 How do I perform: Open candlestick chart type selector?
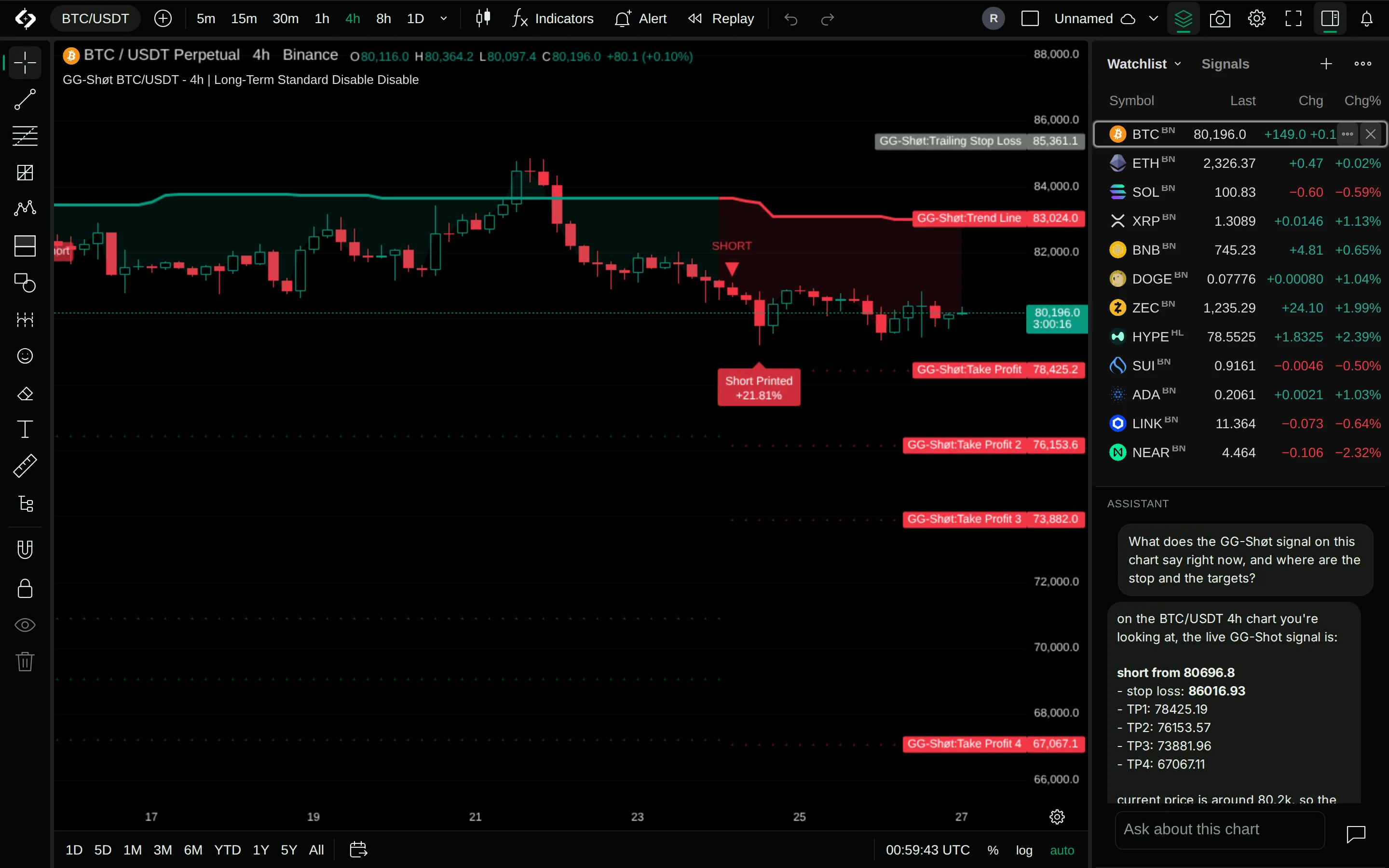[483, 18]
